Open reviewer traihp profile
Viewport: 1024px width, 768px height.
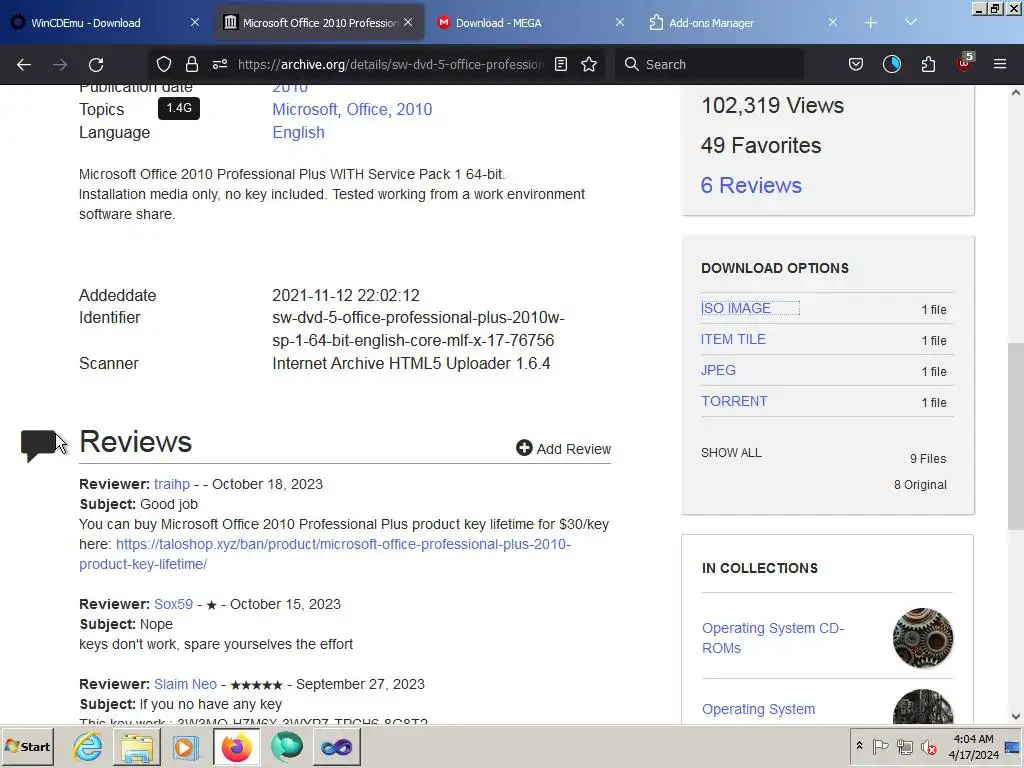(x=172, y=484)
